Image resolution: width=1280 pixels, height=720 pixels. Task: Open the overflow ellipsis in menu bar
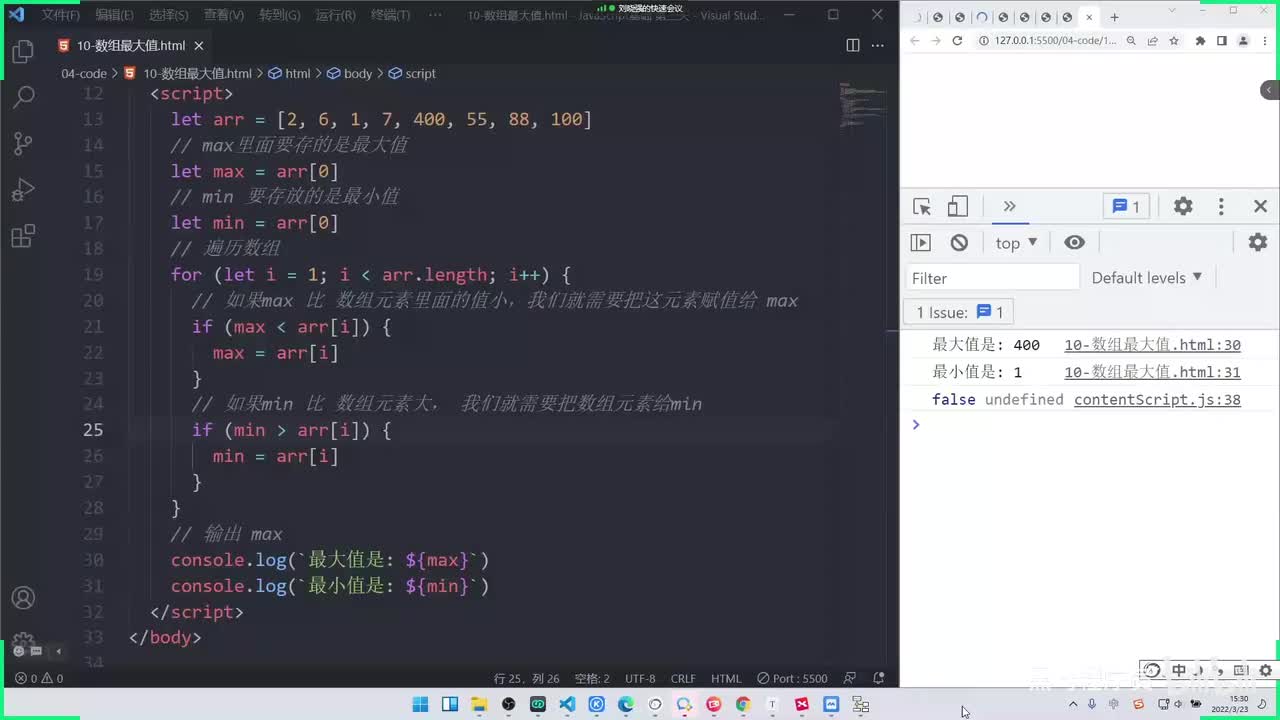point(435,15)
